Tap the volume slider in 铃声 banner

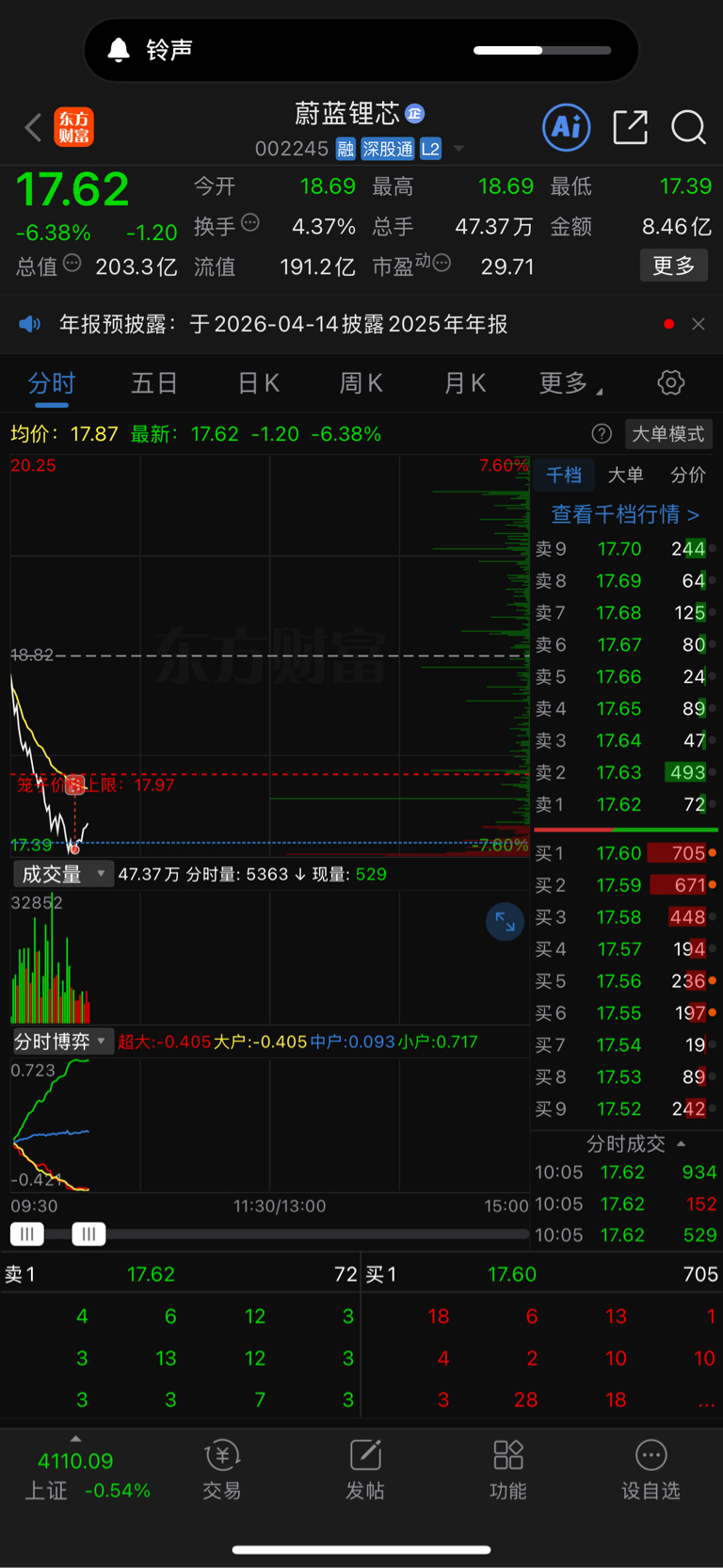tap(542, 50)
